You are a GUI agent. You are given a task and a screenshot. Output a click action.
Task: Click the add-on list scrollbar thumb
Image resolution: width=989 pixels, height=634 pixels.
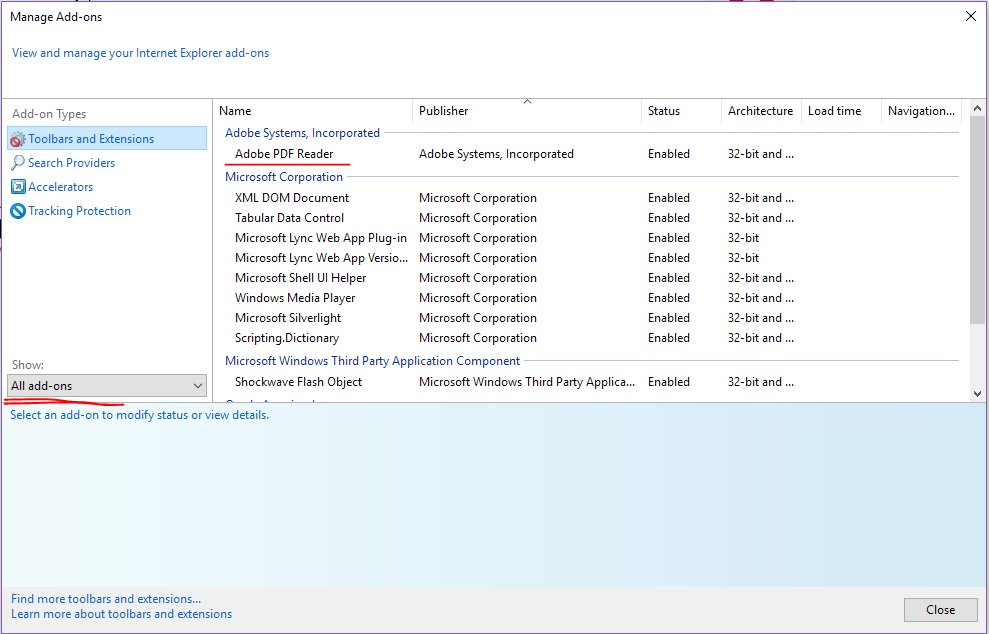[x=977, y=221]
